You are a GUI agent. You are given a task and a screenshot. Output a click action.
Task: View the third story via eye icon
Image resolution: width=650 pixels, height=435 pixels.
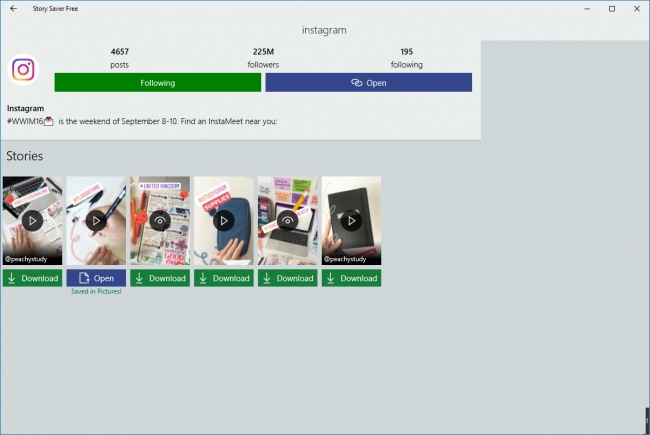[x=160, y=221]
